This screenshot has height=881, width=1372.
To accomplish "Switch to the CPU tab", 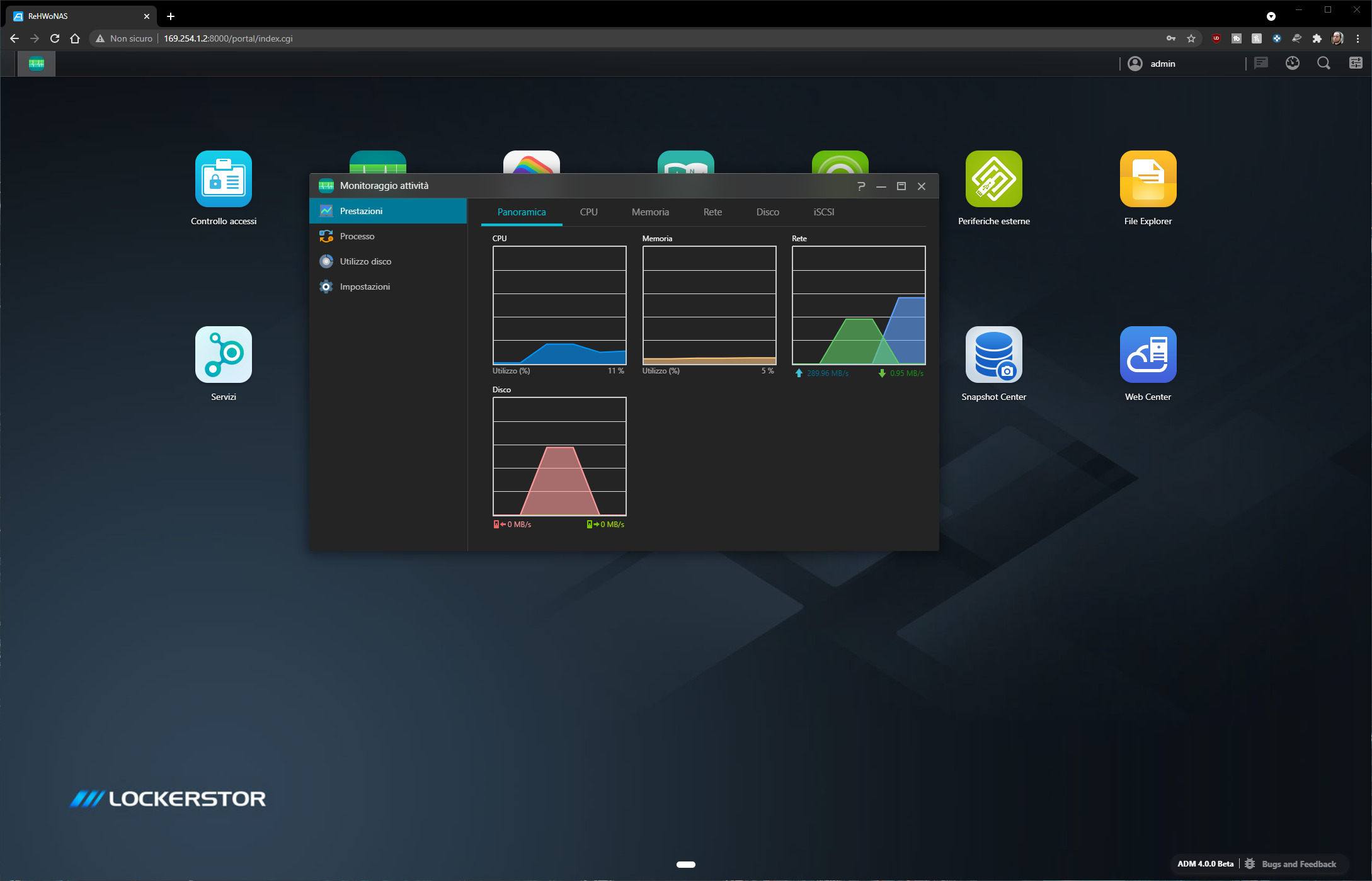I will pyautogui.click(x=588, y=212).
